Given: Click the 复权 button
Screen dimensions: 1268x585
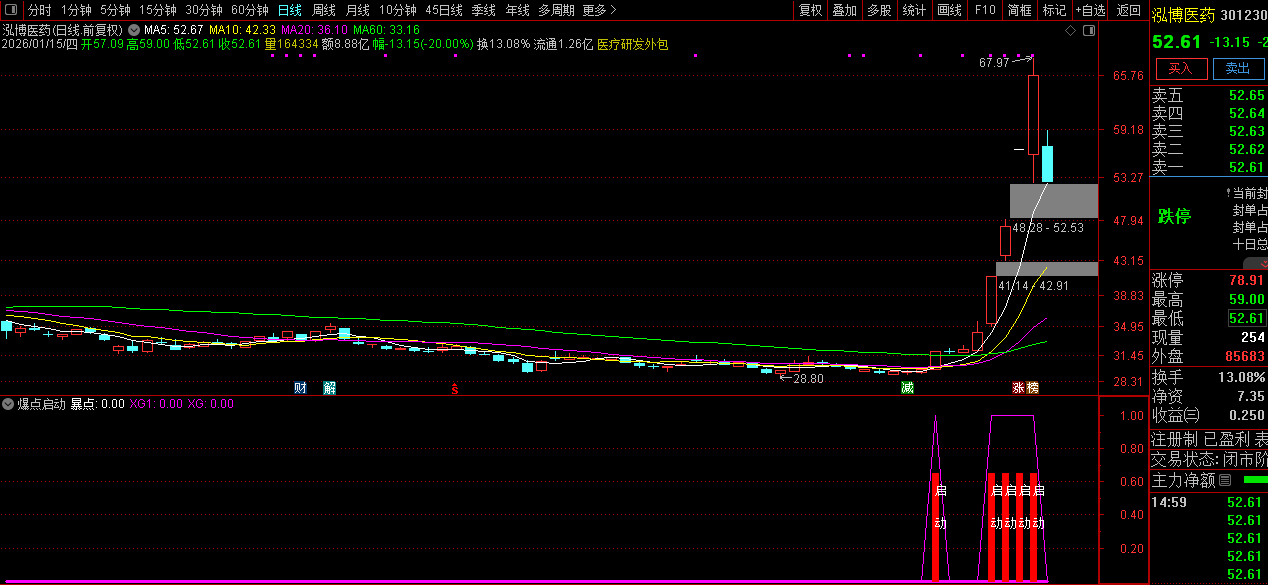Looking at the screenshot, I should pyautogui.click(x=810, y=10).
